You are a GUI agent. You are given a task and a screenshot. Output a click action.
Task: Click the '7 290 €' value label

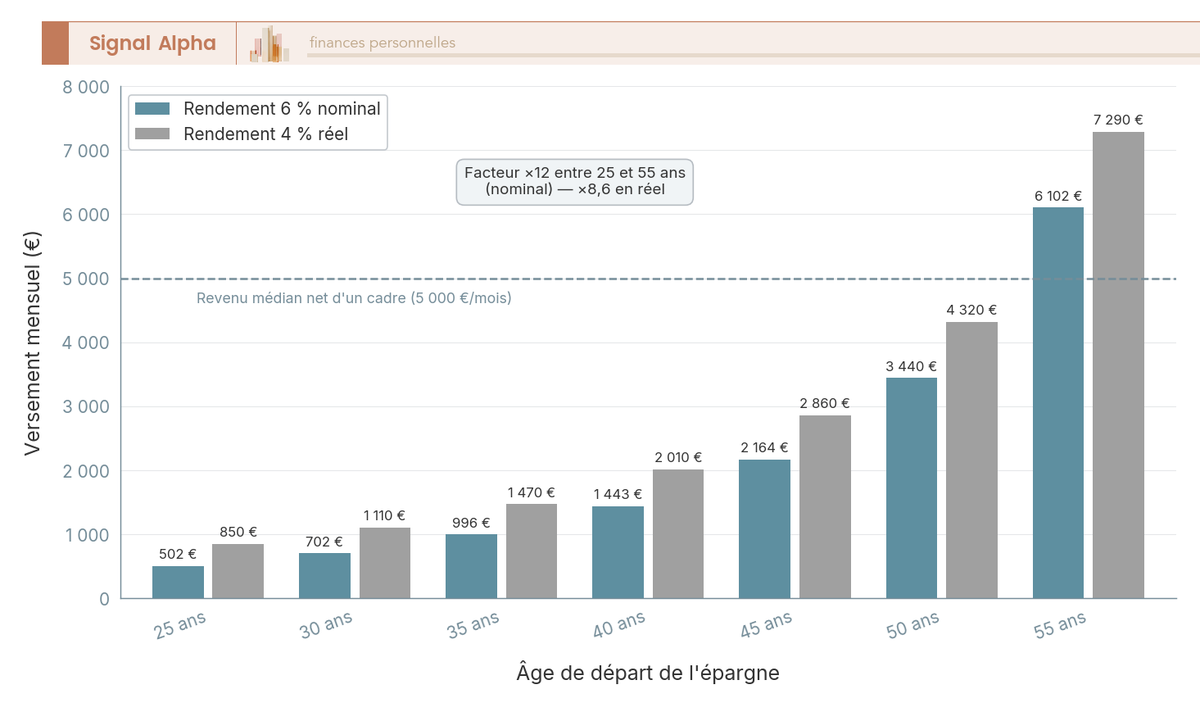1118,120
